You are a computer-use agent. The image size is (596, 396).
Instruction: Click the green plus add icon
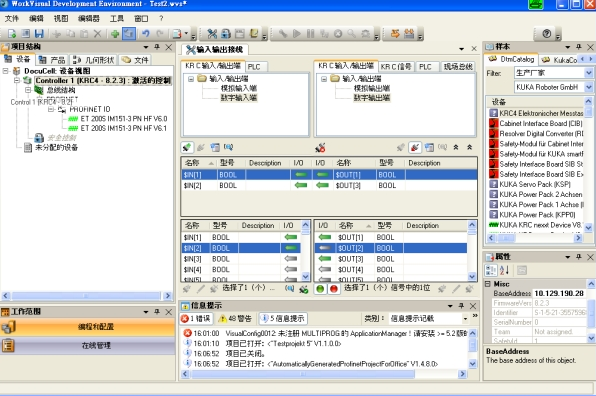[115, 34]
